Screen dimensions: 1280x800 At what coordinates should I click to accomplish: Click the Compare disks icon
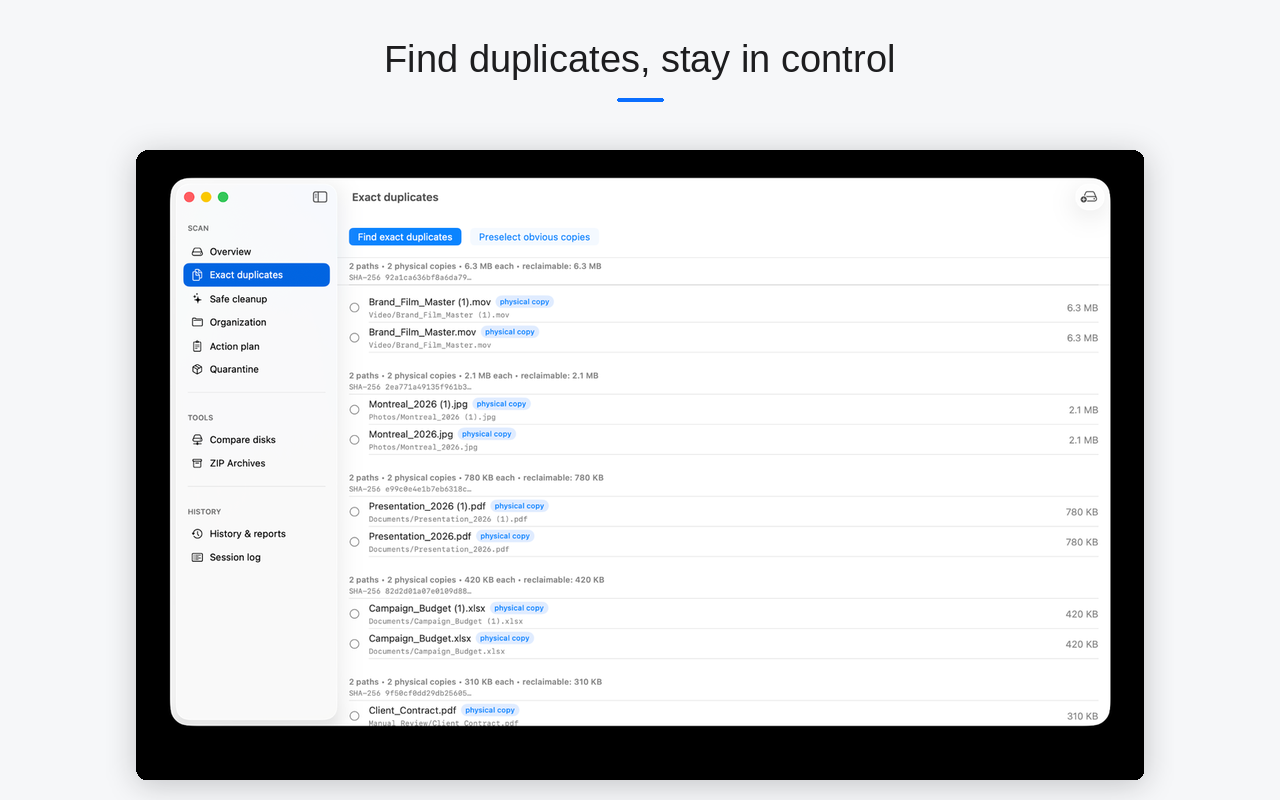tap(197, 440)
